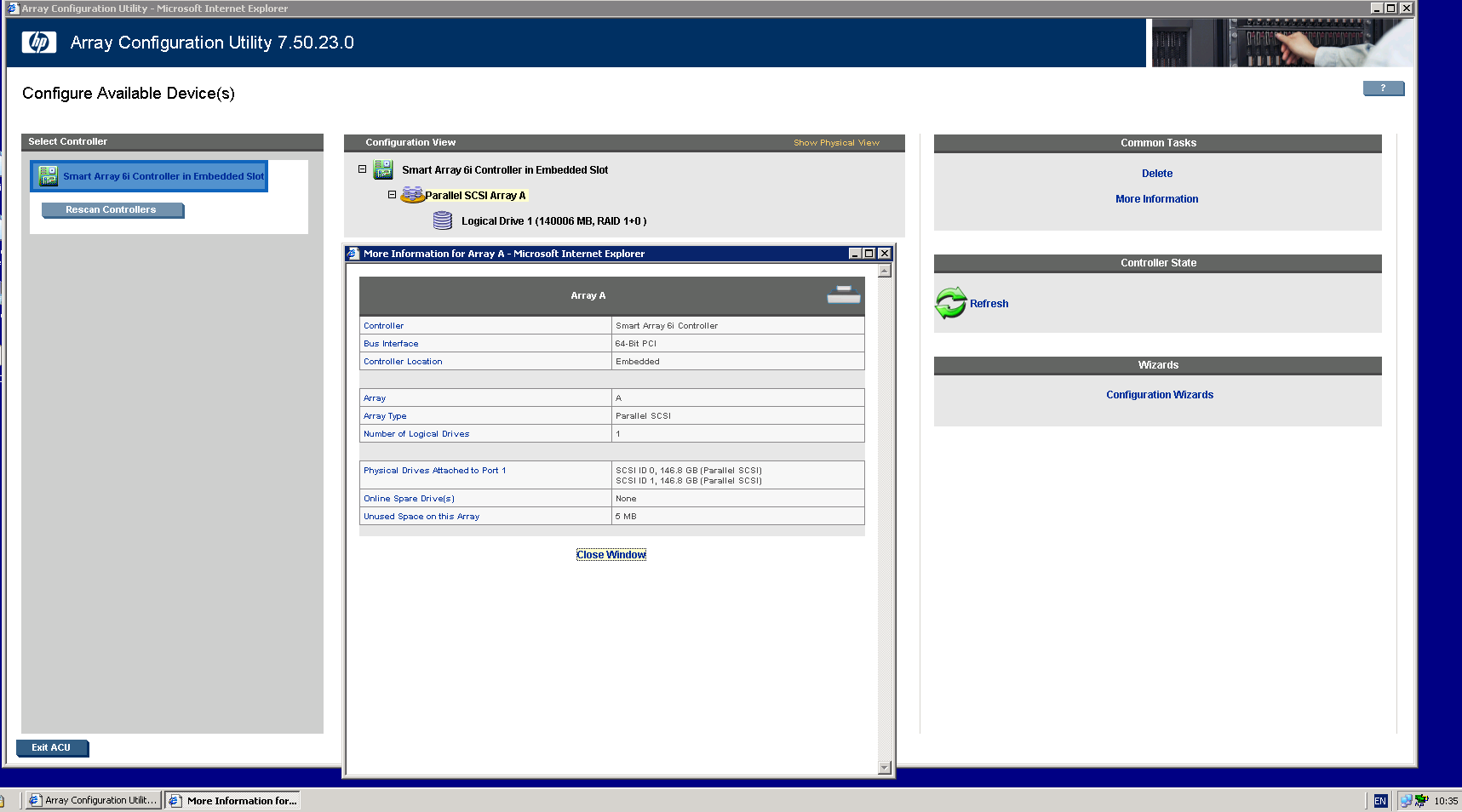Collapse the Smart Array 6i Controller tree node
Screen dimensions: 1462x812
coord(362,169)
